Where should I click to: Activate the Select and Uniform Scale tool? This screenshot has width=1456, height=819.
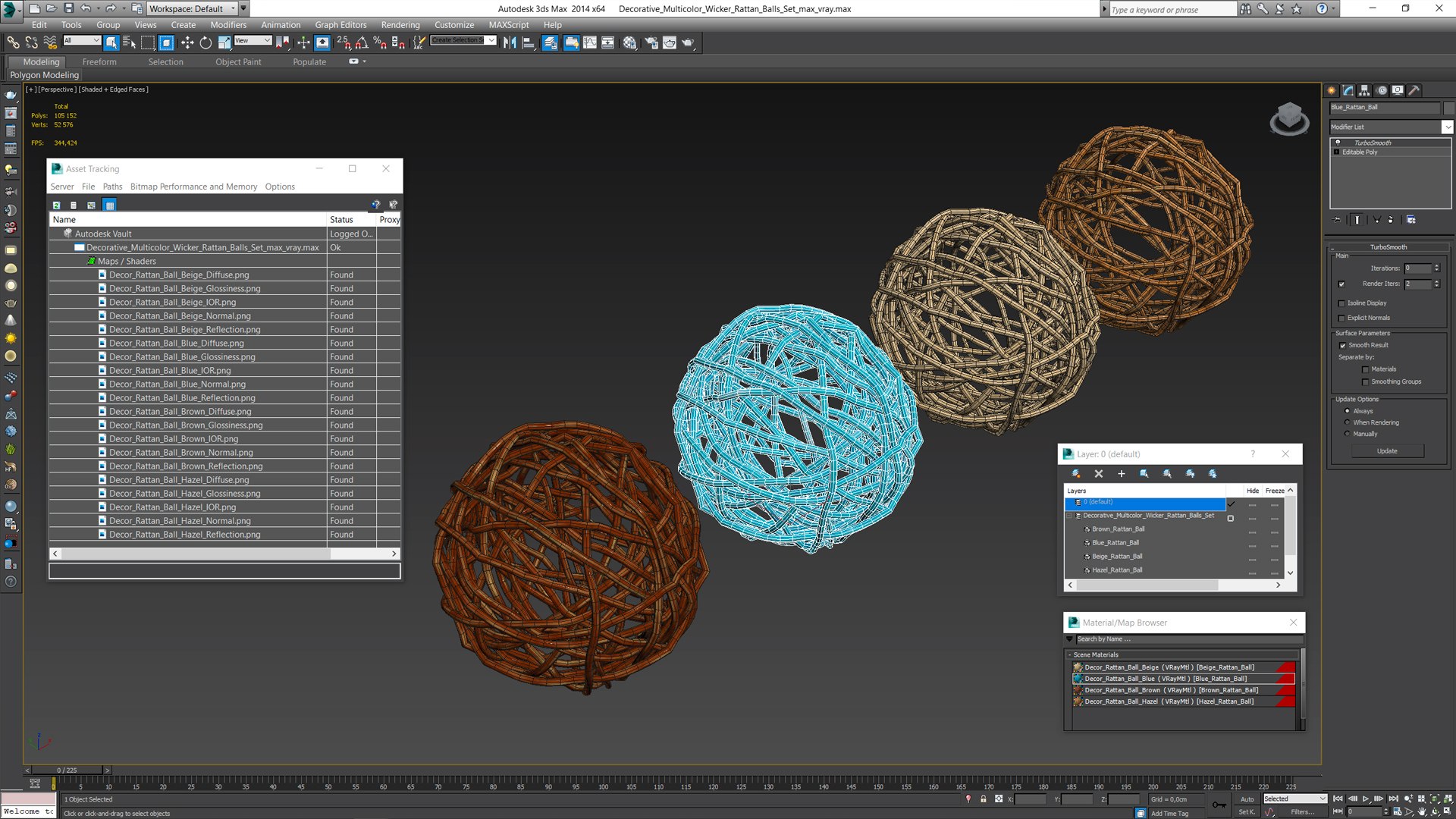pos(224,42)
